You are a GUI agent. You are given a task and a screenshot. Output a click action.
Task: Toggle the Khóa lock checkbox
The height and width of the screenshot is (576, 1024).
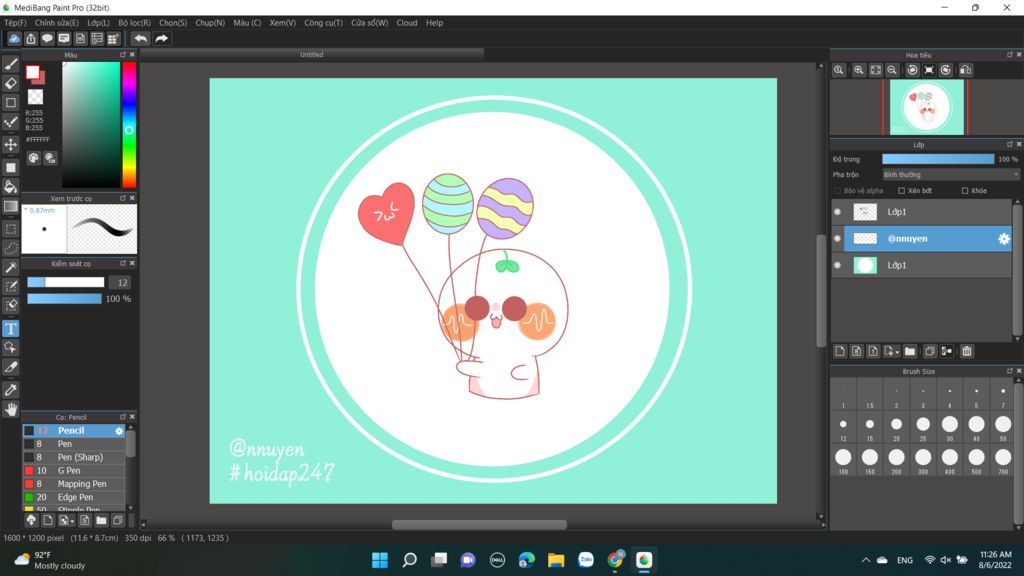click(965, 191)
